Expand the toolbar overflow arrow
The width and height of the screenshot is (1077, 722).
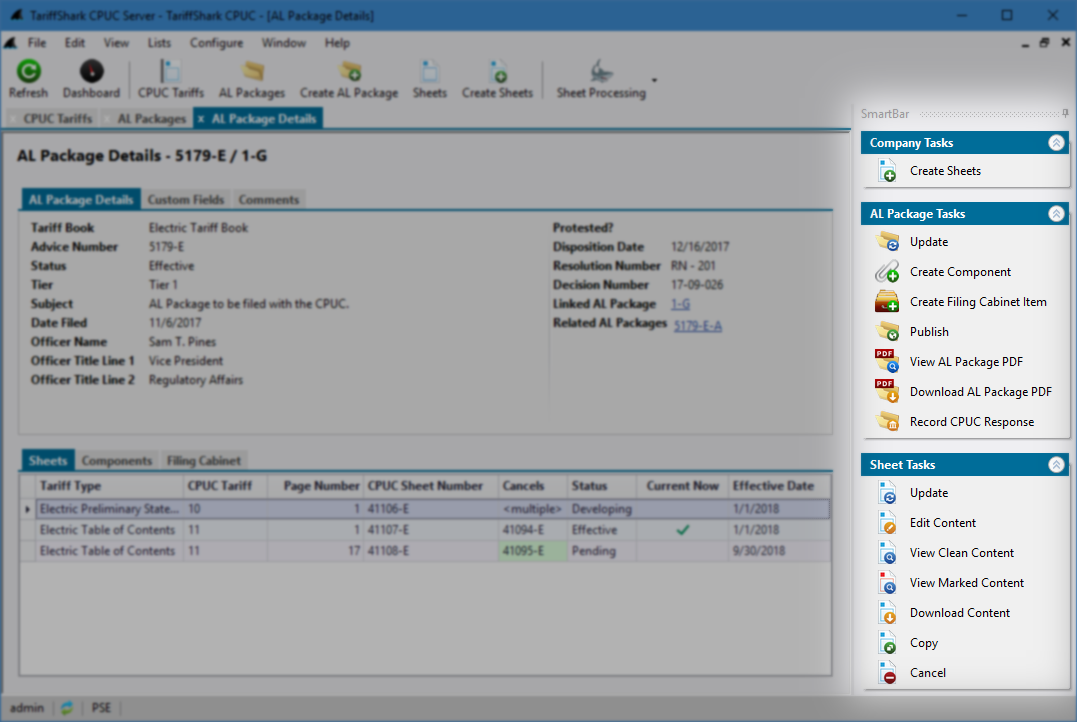tap(654, 80)
